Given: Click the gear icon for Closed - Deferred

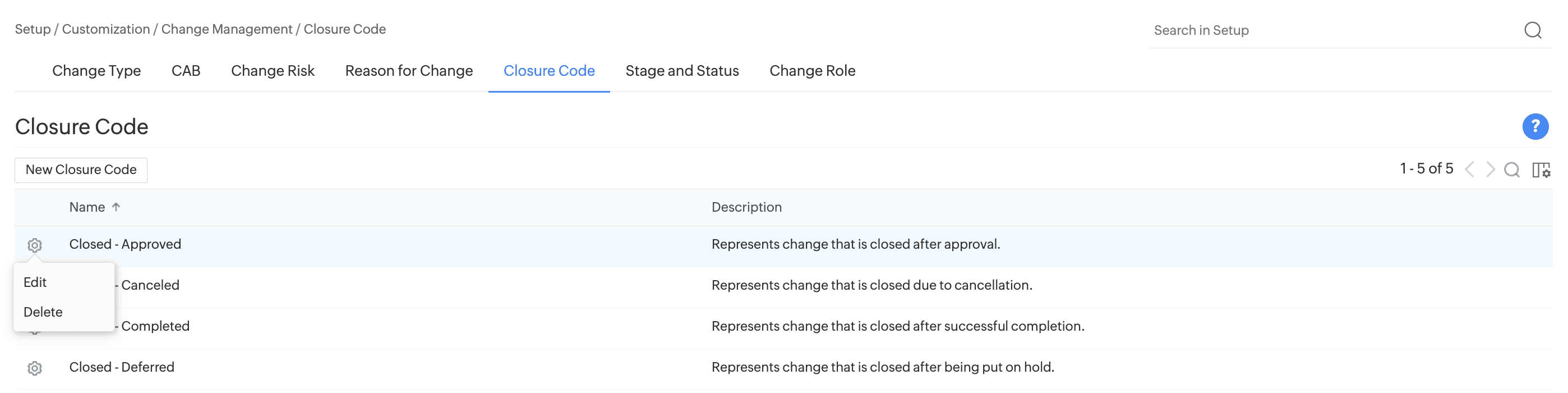Looking at the screenshot, I should click(x=35, y=368).
